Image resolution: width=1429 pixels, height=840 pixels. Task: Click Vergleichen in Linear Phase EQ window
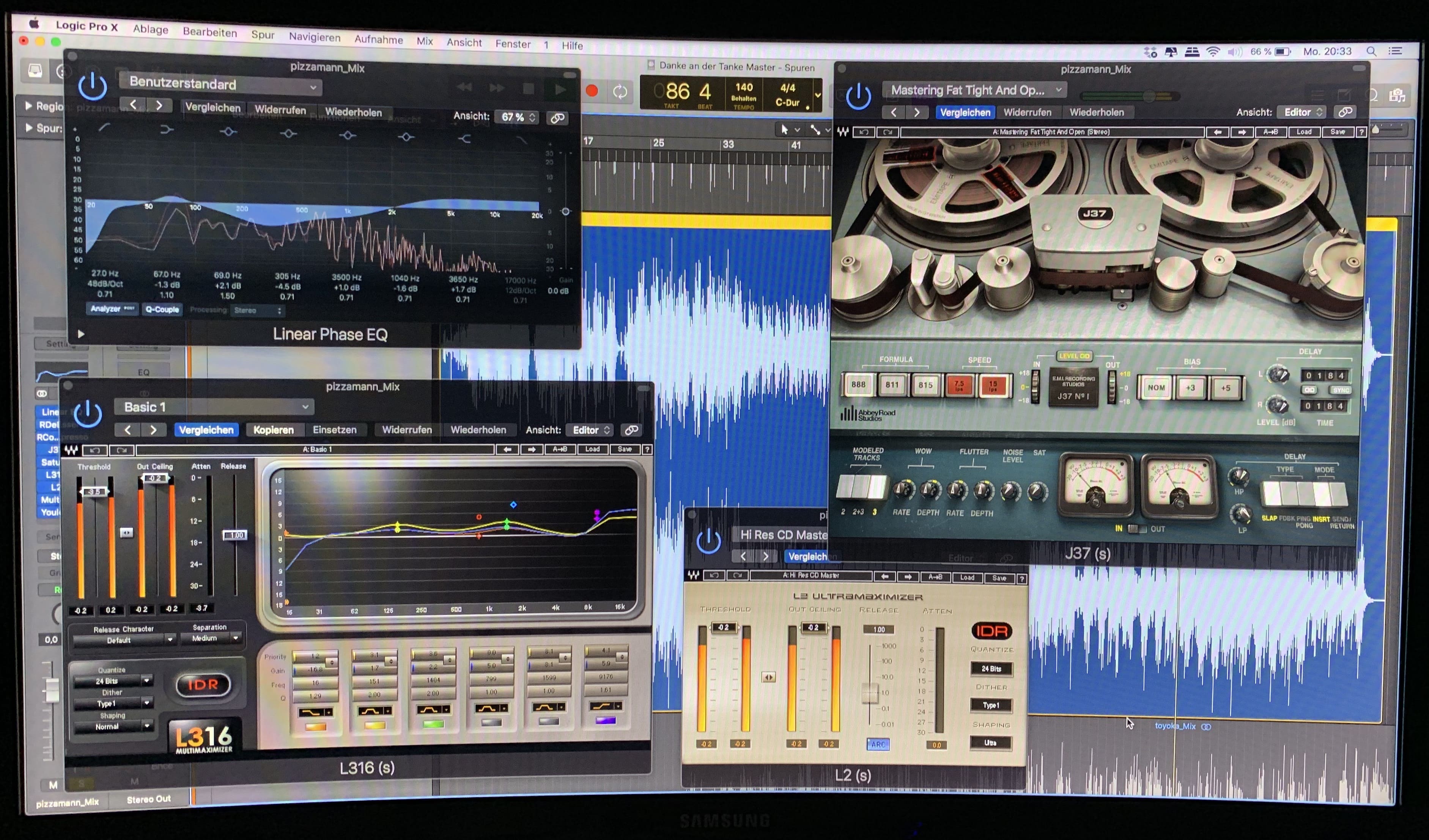pyautogui.click(x=212, y=107)
